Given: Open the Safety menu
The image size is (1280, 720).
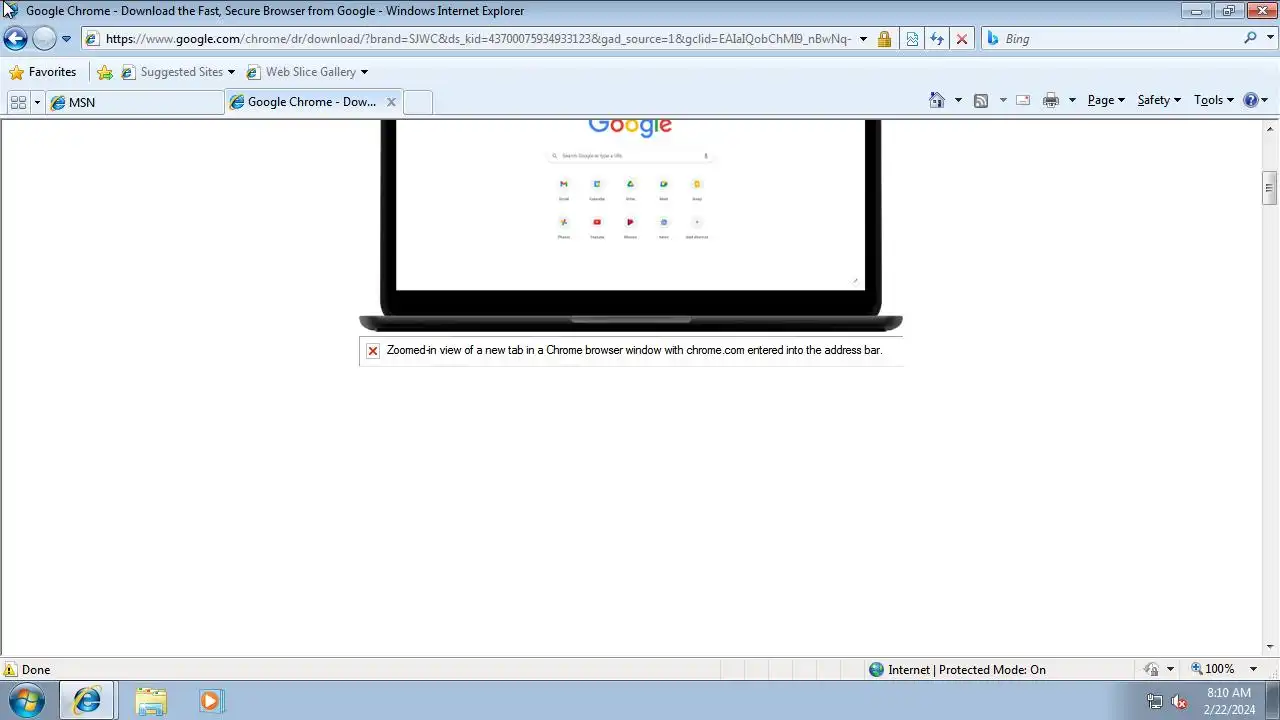Looking at the screenshot, I should coord(1159,100).
